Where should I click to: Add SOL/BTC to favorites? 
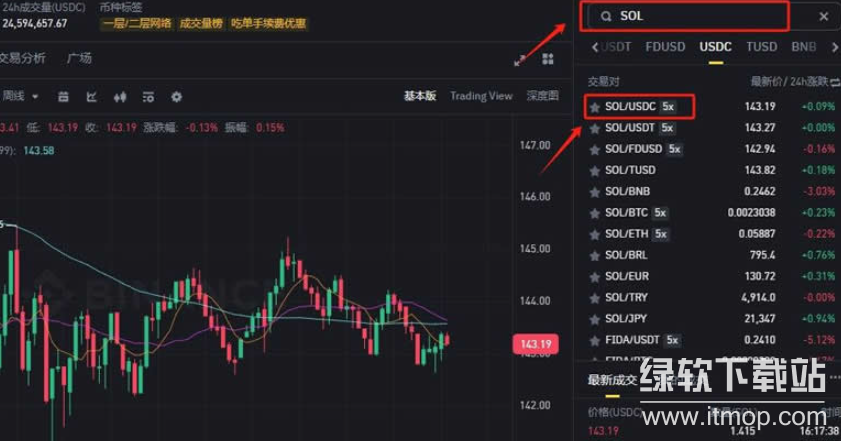coord(594,213)
